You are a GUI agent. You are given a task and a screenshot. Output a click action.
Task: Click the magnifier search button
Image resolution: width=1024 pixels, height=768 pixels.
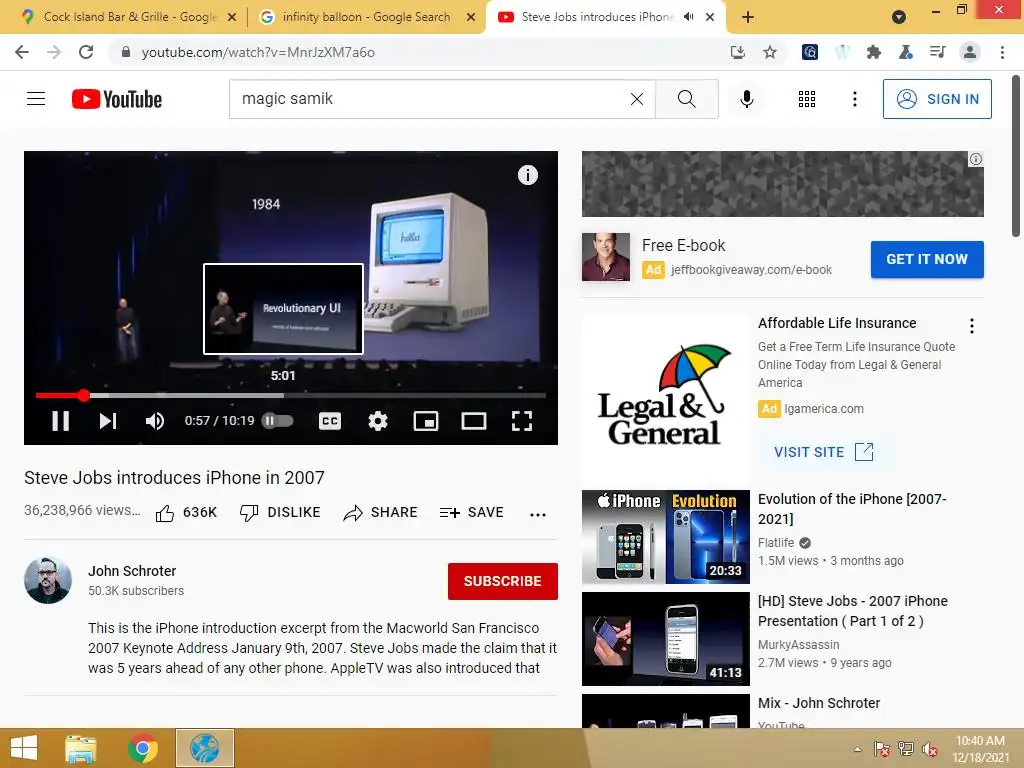[x=686, y=99]
